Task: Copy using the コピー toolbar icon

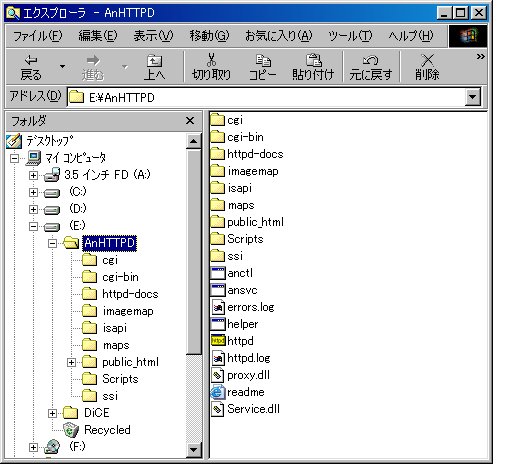Action: 263,67
